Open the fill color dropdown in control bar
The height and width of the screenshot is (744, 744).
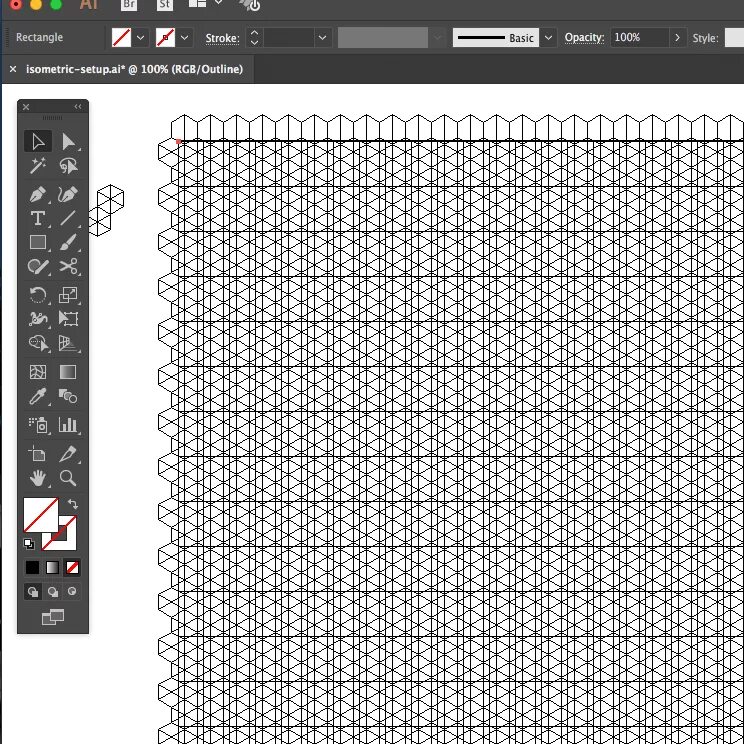point(140,37)
